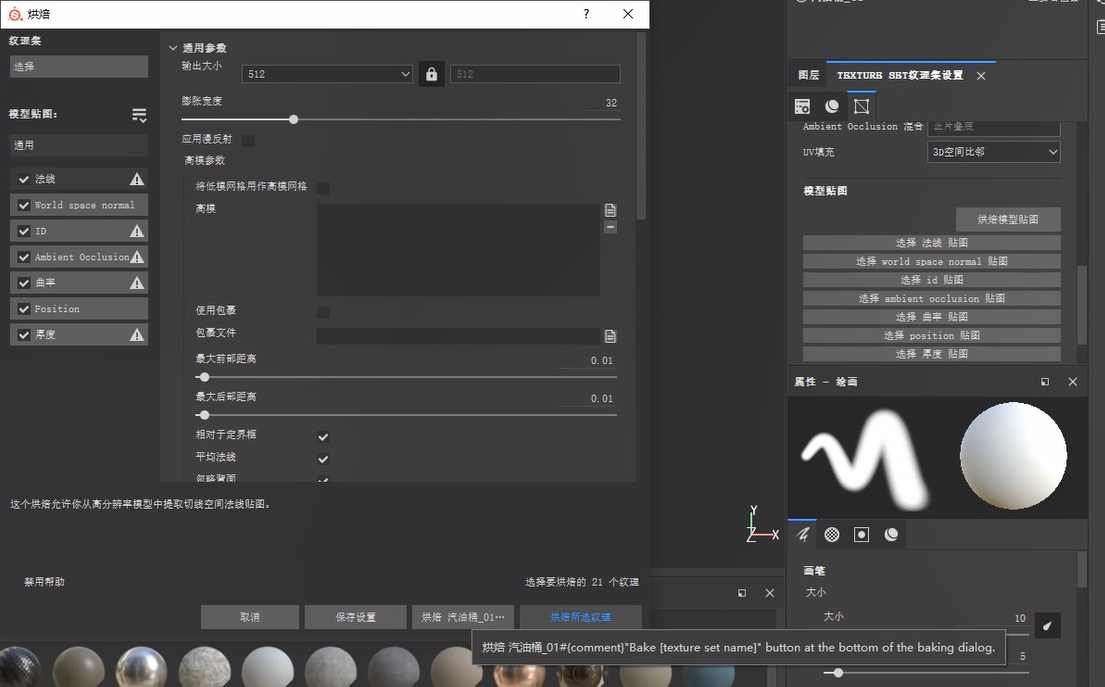Image resolution: width=1105 pixels, height=687 pixels.
Task: Click the mesh settings icon in texture set settings
Action: pyautogui.click(x=861, y=106)
